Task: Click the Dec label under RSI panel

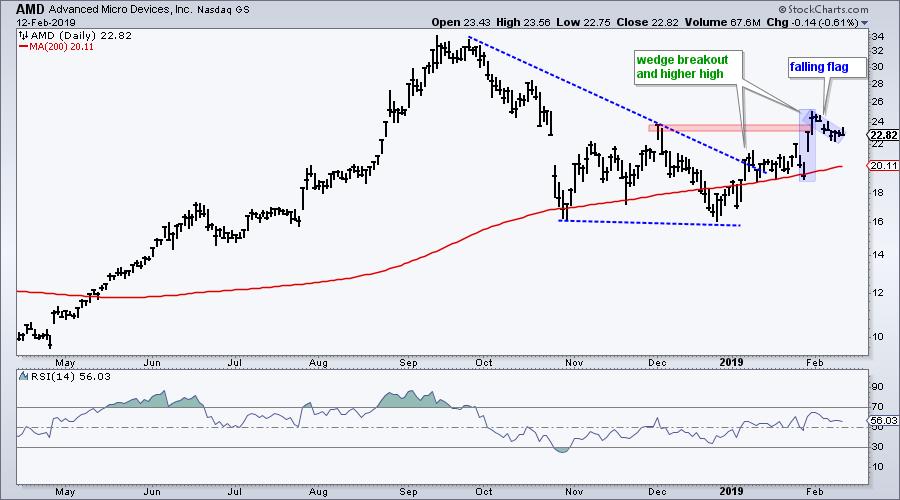Action: 657,492
